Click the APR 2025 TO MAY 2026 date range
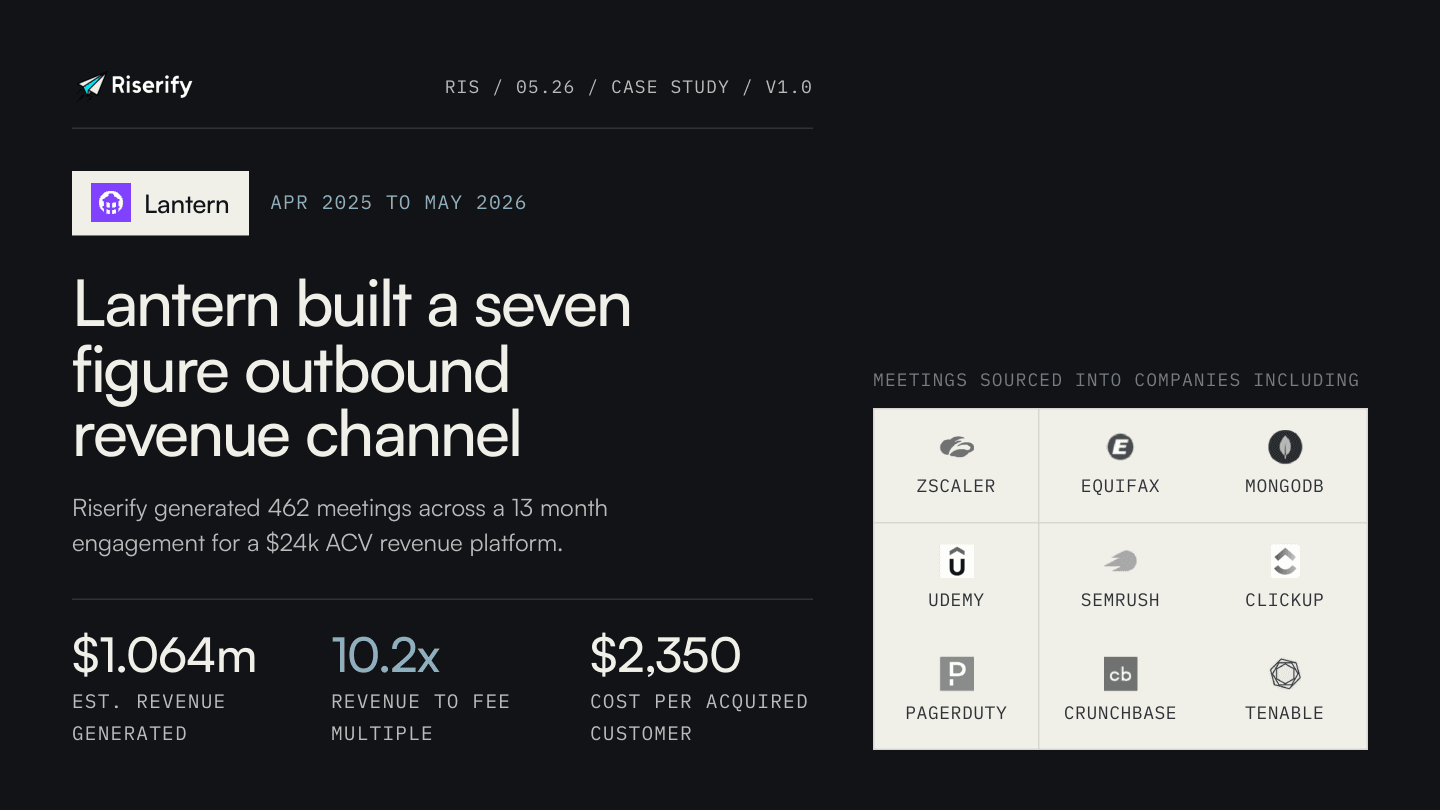The height and width of the screenshot is (810, 1440). [x=398, y=202]
